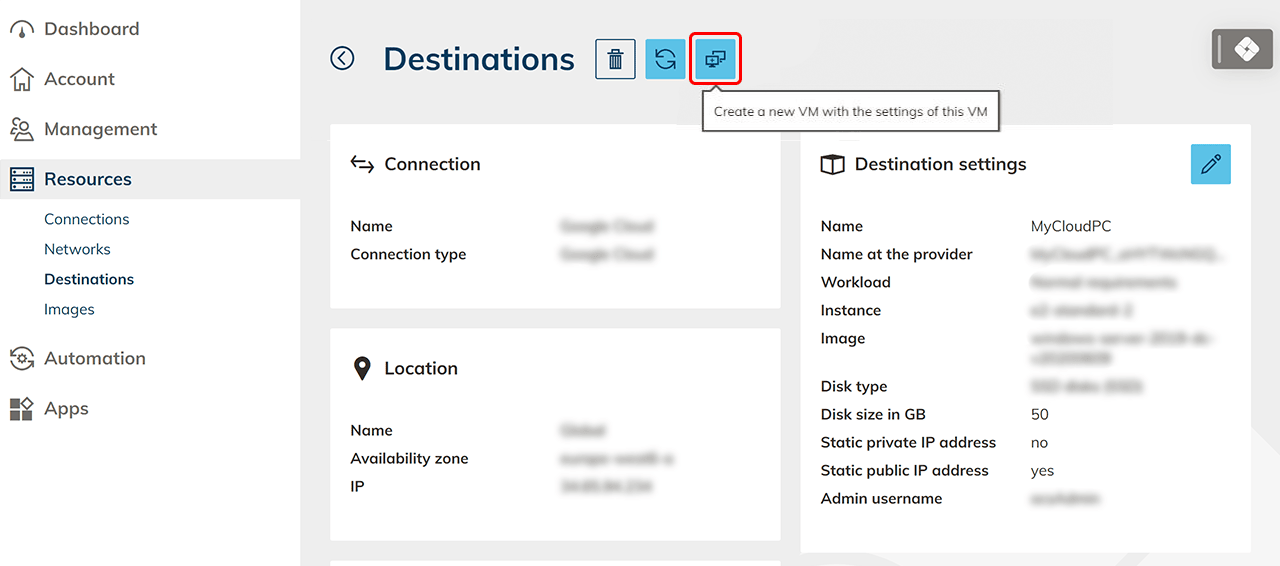Click the Management people icon
1280x566 pixels.
(x=21, y=130)
